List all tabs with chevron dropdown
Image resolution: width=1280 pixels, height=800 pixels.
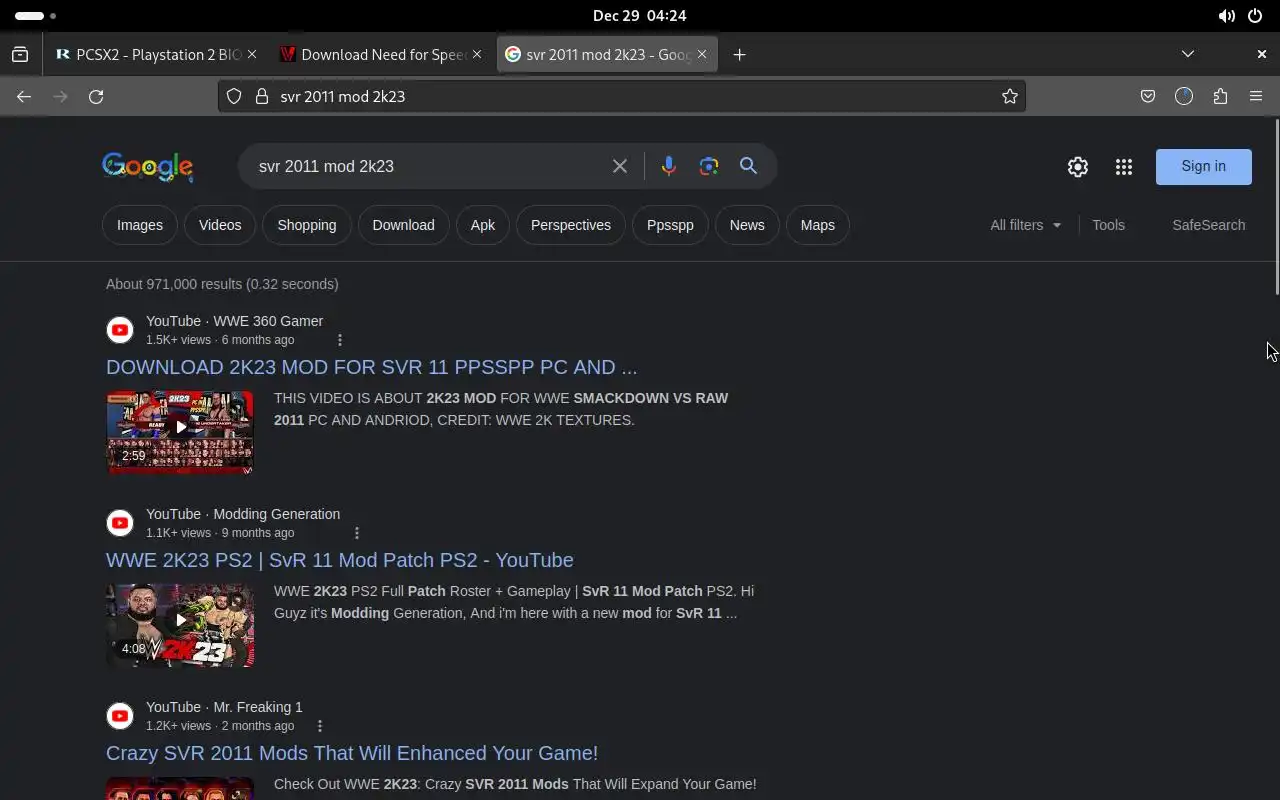(1188, 54)
